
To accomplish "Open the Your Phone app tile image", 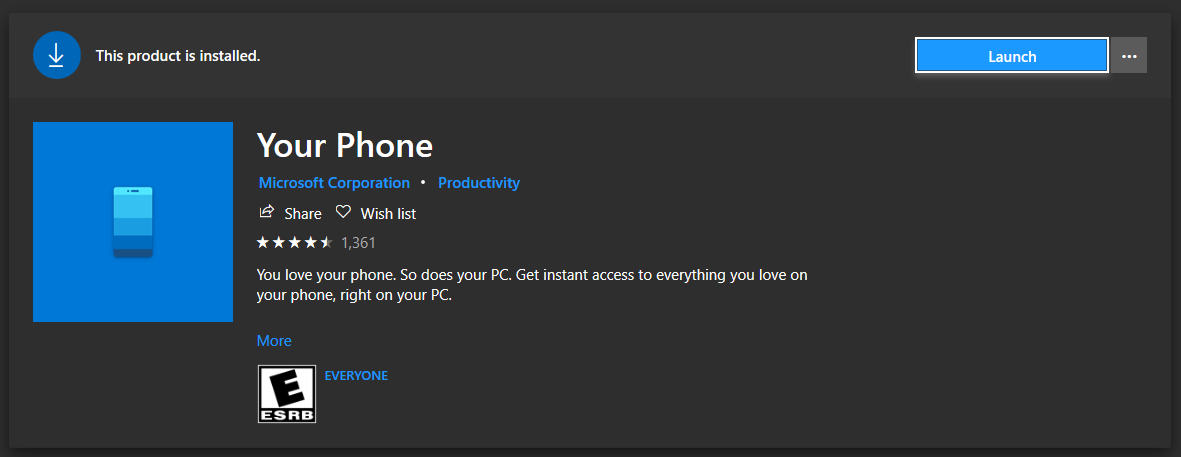I will pos(133,222).
